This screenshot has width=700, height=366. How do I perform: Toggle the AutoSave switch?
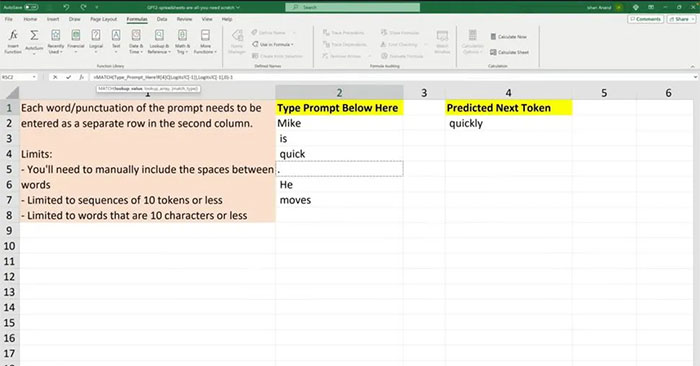pyautogui.click(x=31, y=7)
